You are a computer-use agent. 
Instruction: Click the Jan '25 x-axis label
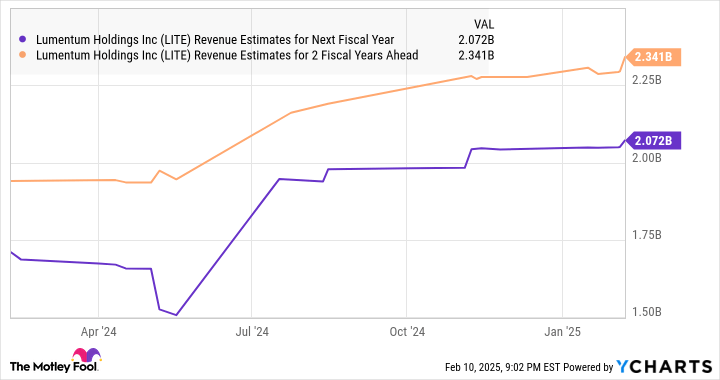tap(562, 331)
